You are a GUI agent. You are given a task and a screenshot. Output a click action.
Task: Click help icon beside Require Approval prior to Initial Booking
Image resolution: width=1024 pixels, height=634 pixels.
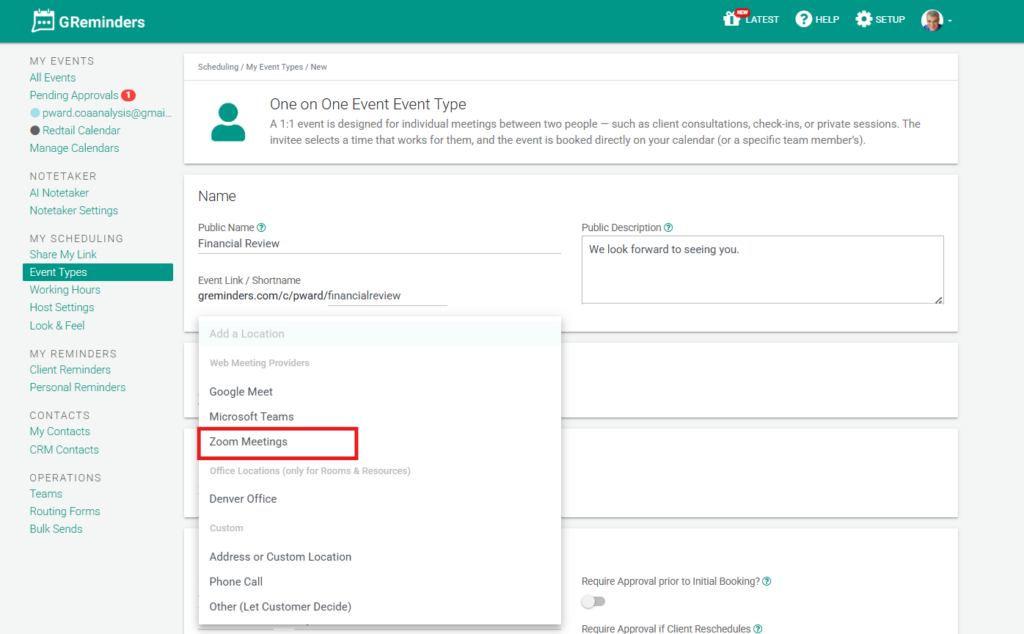pos(767,582)
